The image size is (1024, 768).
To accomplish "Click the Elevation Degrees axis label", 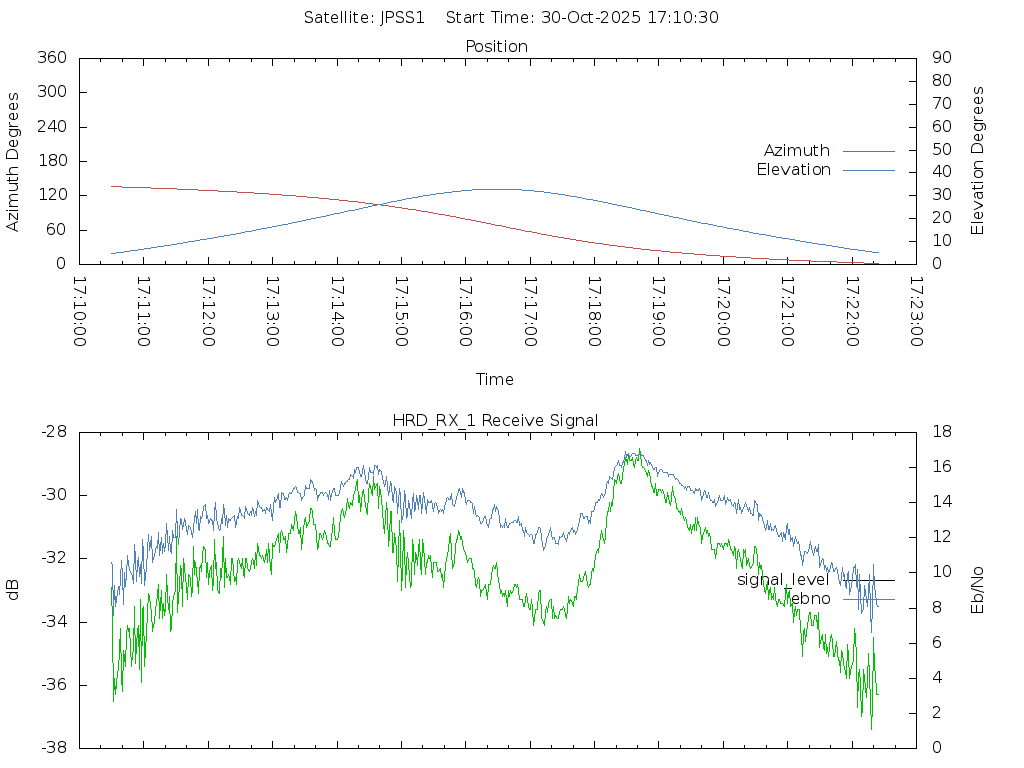I will [x=978, y=161].
